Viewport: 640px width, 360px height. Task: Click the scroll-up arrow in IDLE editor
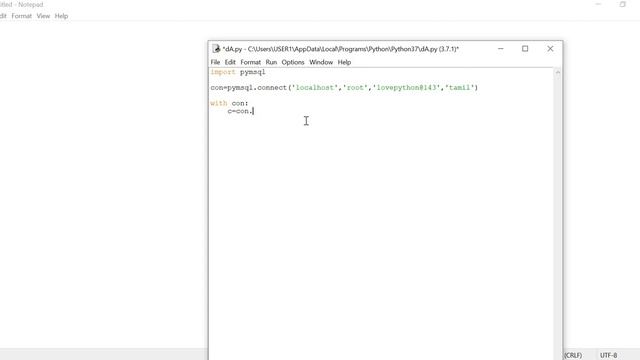(558, 72)
